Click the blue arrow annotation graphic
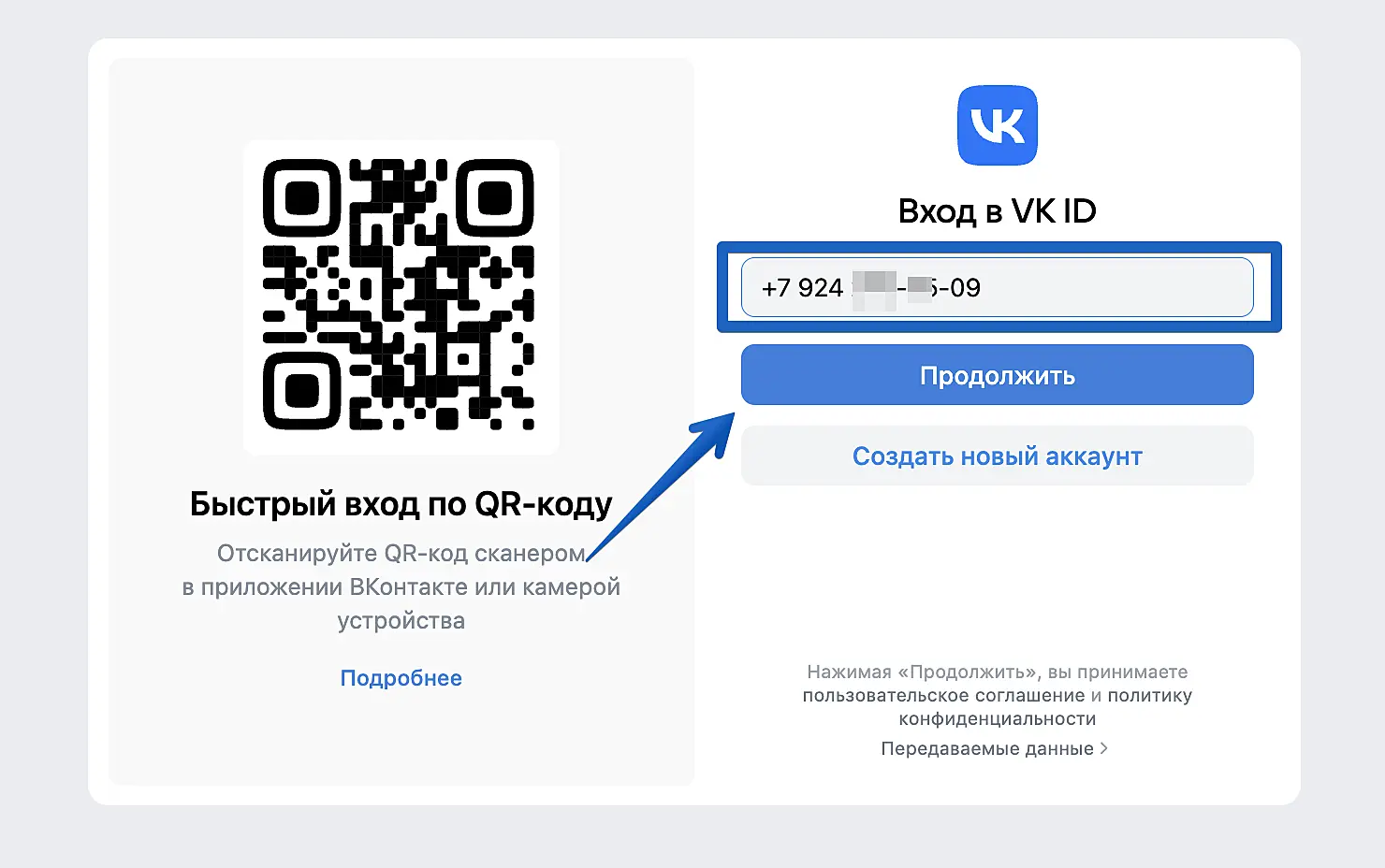 662,486
